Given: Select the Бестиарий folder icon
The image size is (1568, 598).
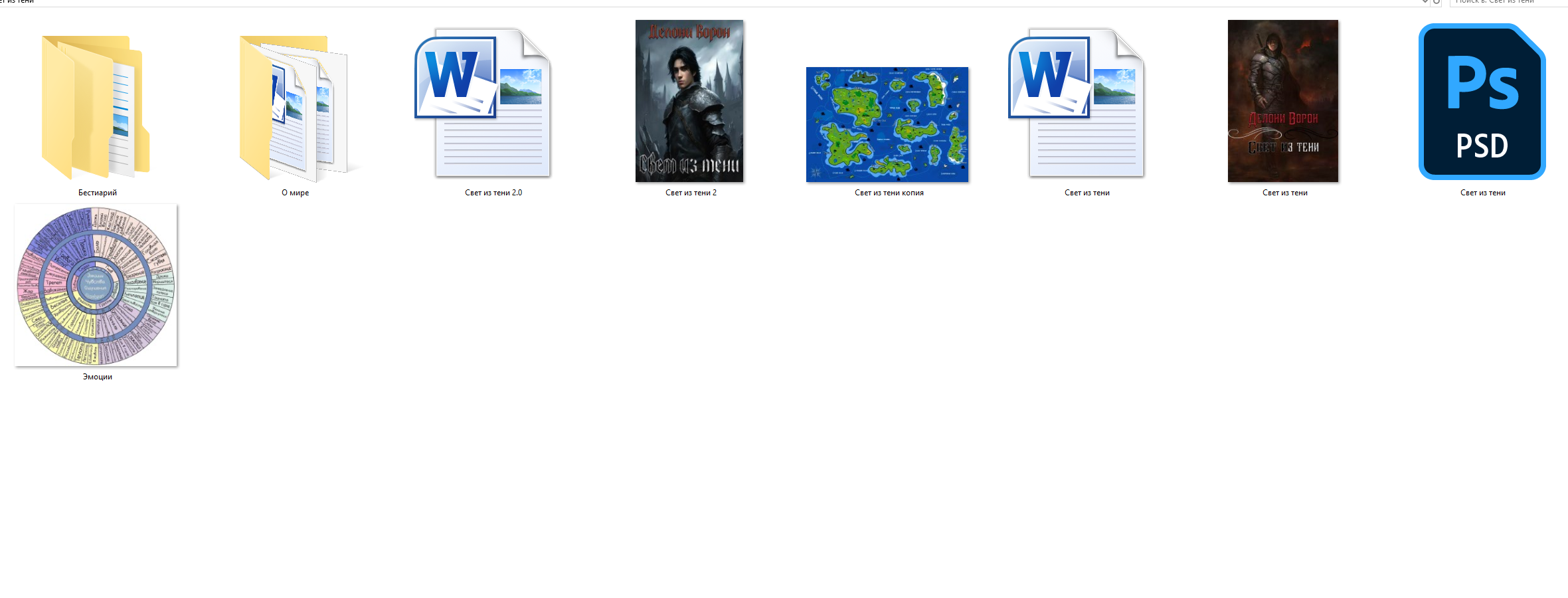Looking at the screenshot, I should pyautogui.click(x=96, y=106).
